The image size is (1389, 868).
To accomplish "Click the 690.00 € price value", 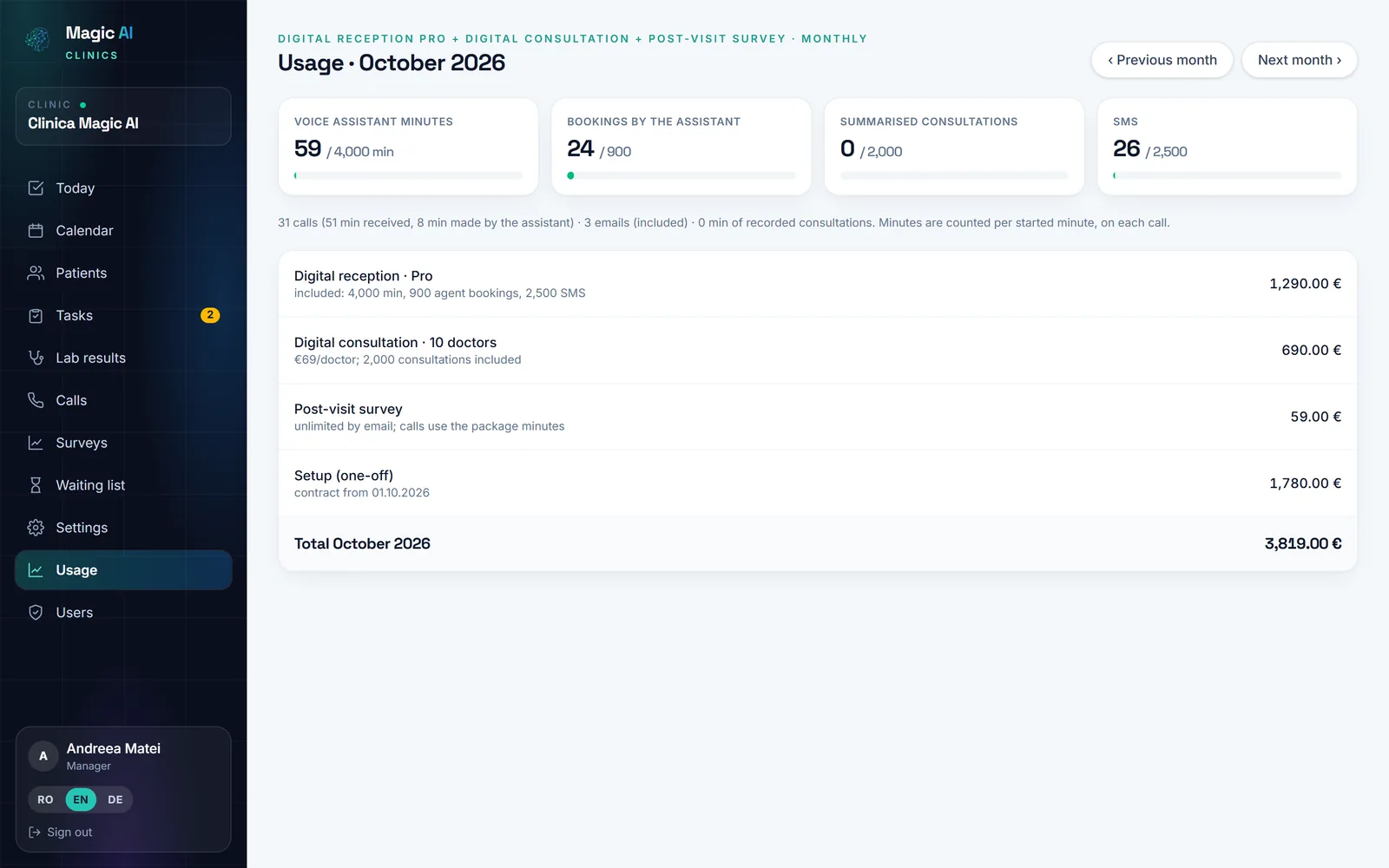I will click(x=1311, y=350).
